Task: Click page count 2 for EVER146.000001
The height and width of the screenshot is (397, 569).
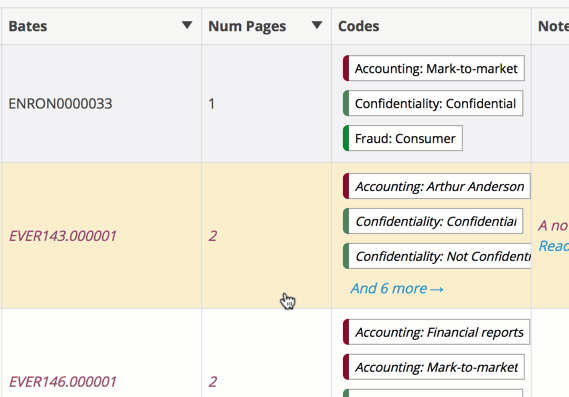Action: tap(213, 382)
